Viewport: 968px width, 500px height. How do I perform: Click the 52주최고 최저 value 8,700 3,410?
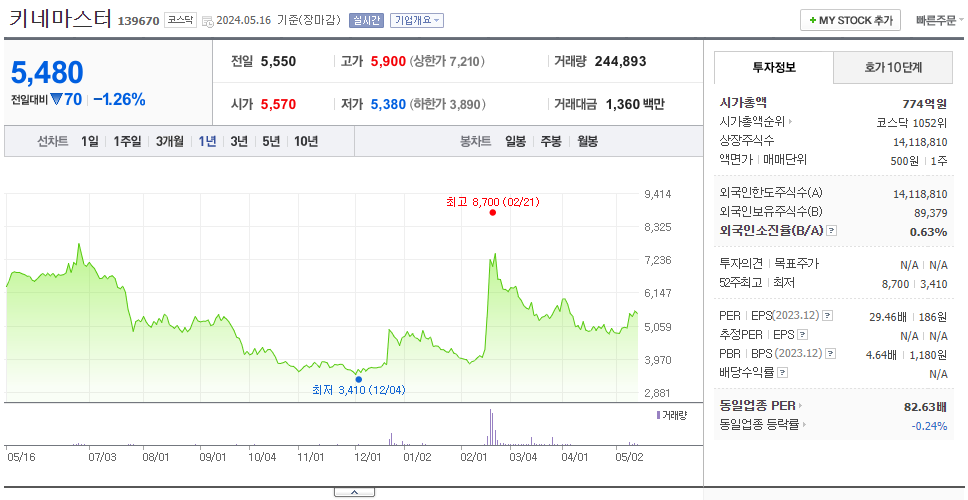(x=915, y=284)
